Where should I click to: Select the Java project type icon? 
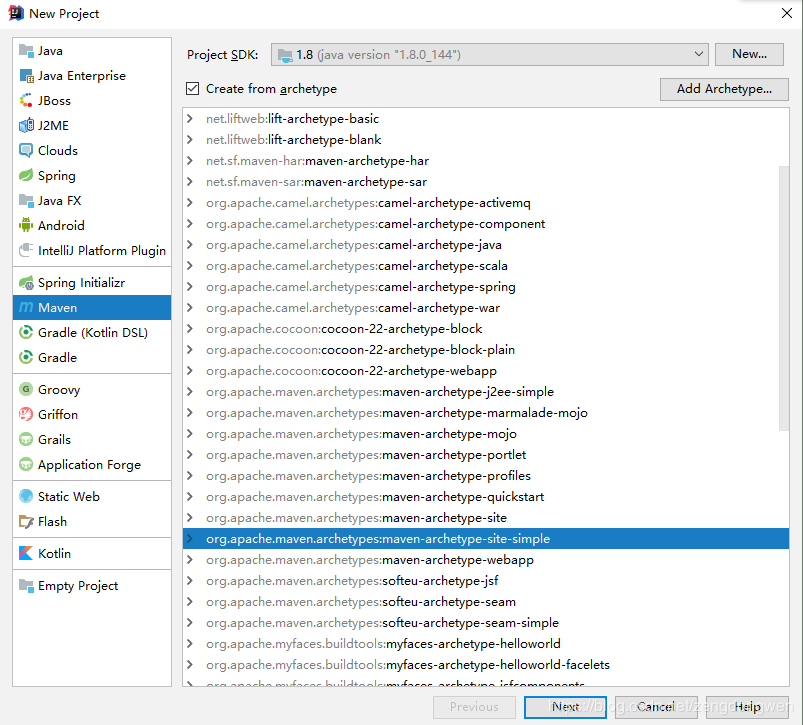[26, 51]
